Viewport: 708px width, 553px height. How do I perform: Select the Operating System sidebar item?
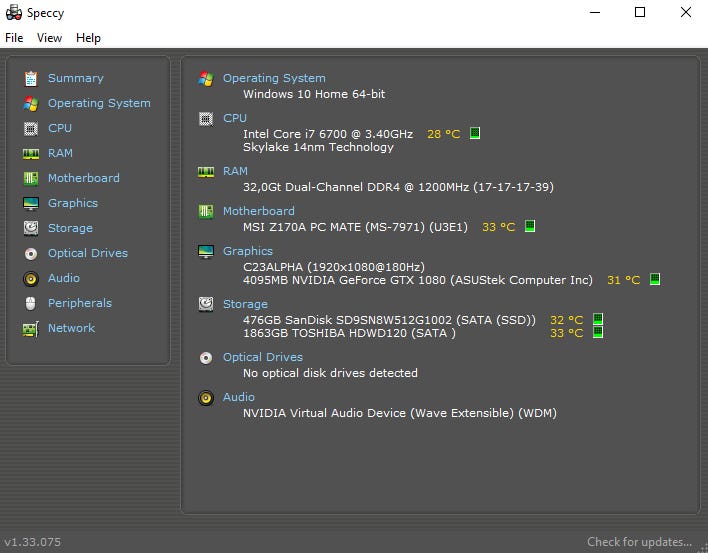99,103
